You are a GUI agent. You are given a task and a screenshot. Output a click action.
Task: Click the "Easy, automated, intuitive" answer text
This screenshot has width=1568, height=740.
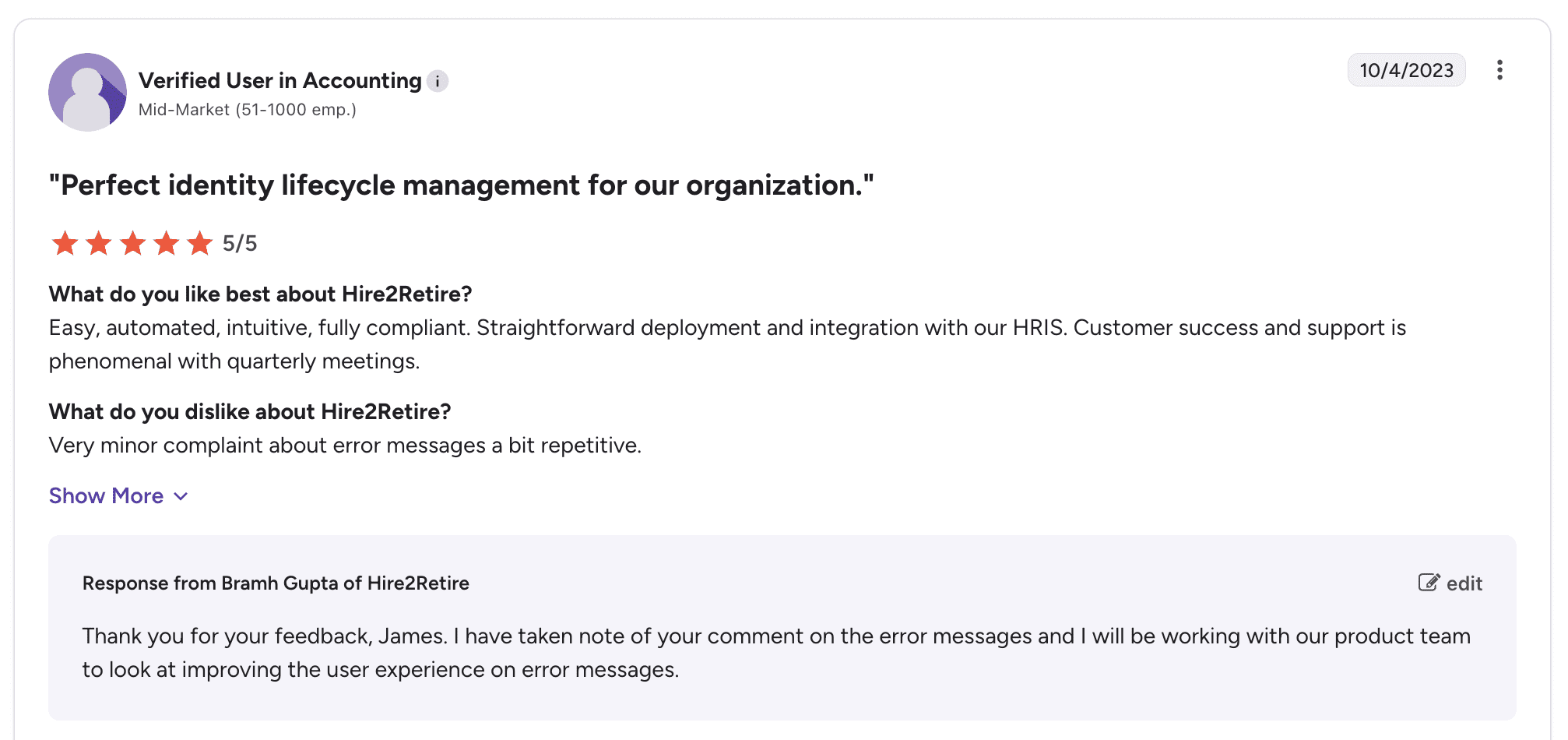coord(727,344)
